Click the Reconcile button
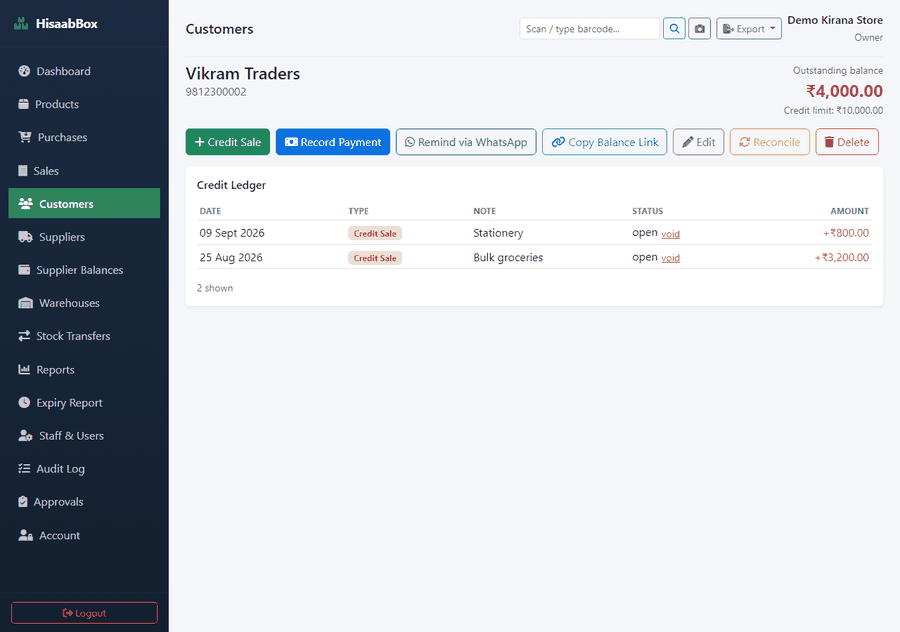 click(x=770, y=142)
